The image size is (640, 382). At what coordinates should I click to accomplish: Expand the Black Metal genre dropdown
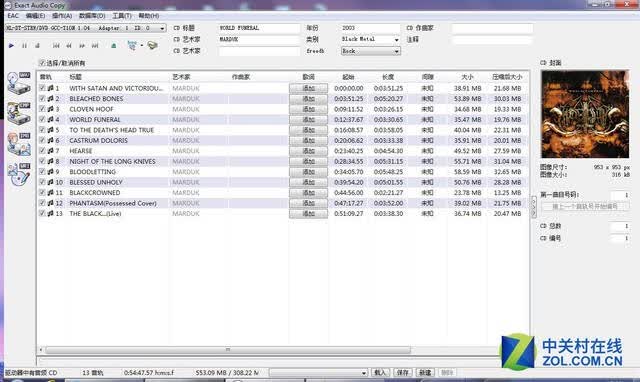click(396, 40)
